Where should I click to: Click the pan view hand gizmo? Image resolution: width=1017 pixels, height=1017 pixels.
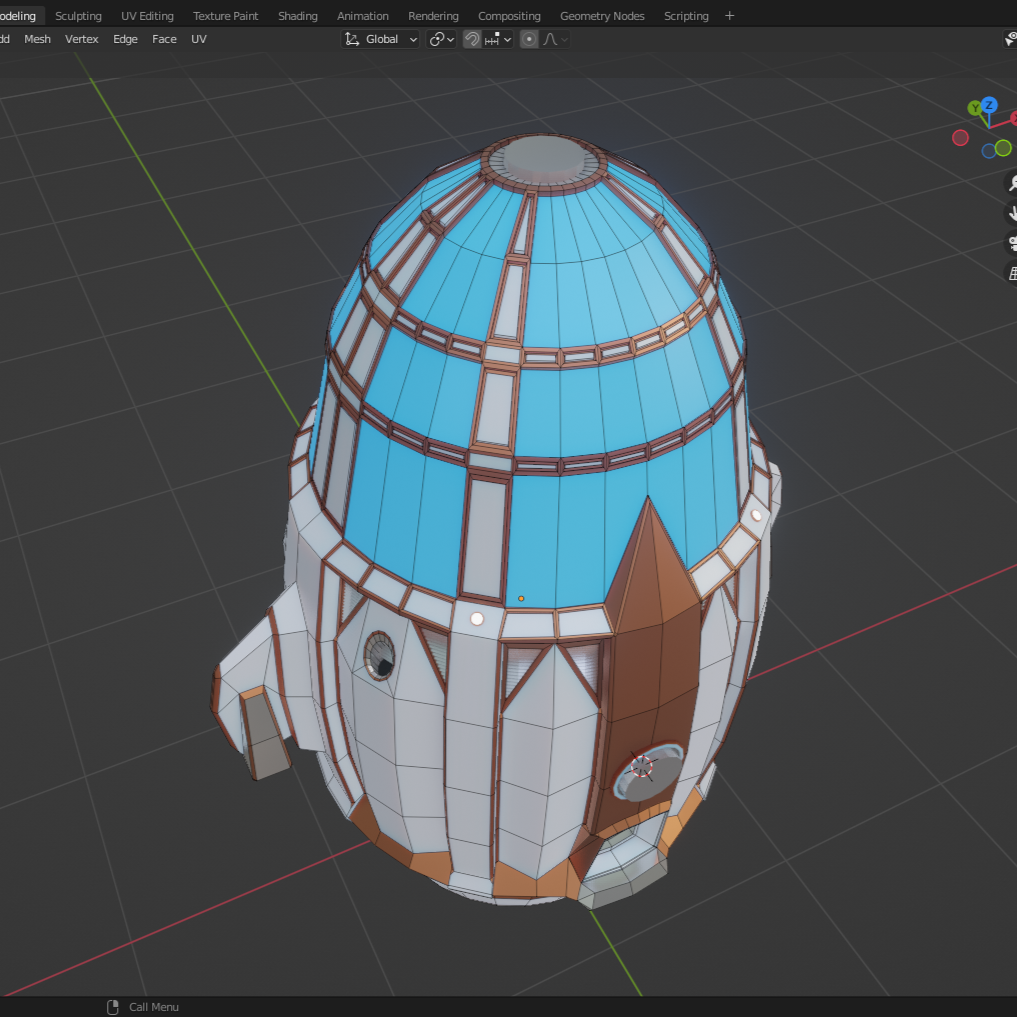(x=1010, y=213)
